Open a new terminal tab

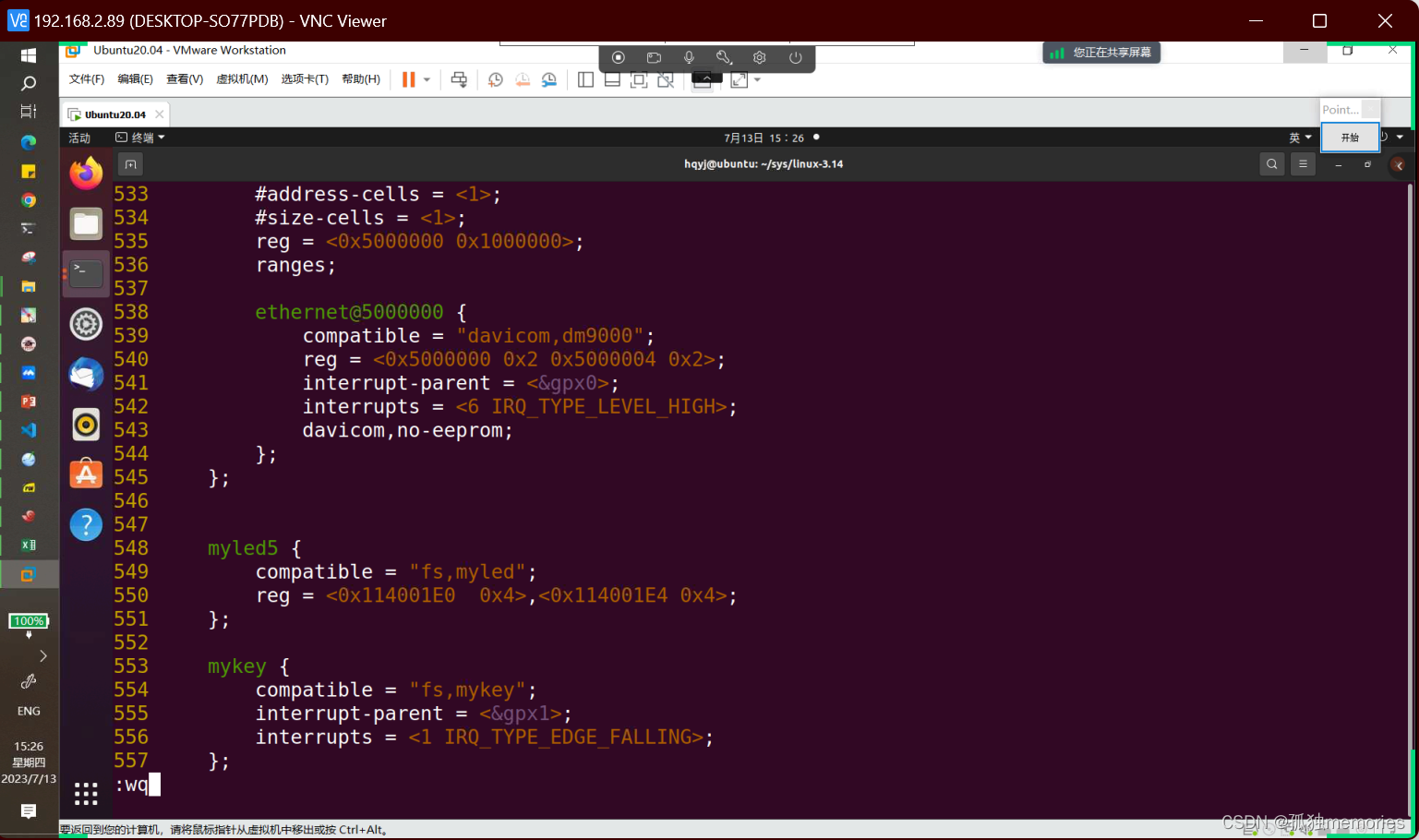(131, 164)
